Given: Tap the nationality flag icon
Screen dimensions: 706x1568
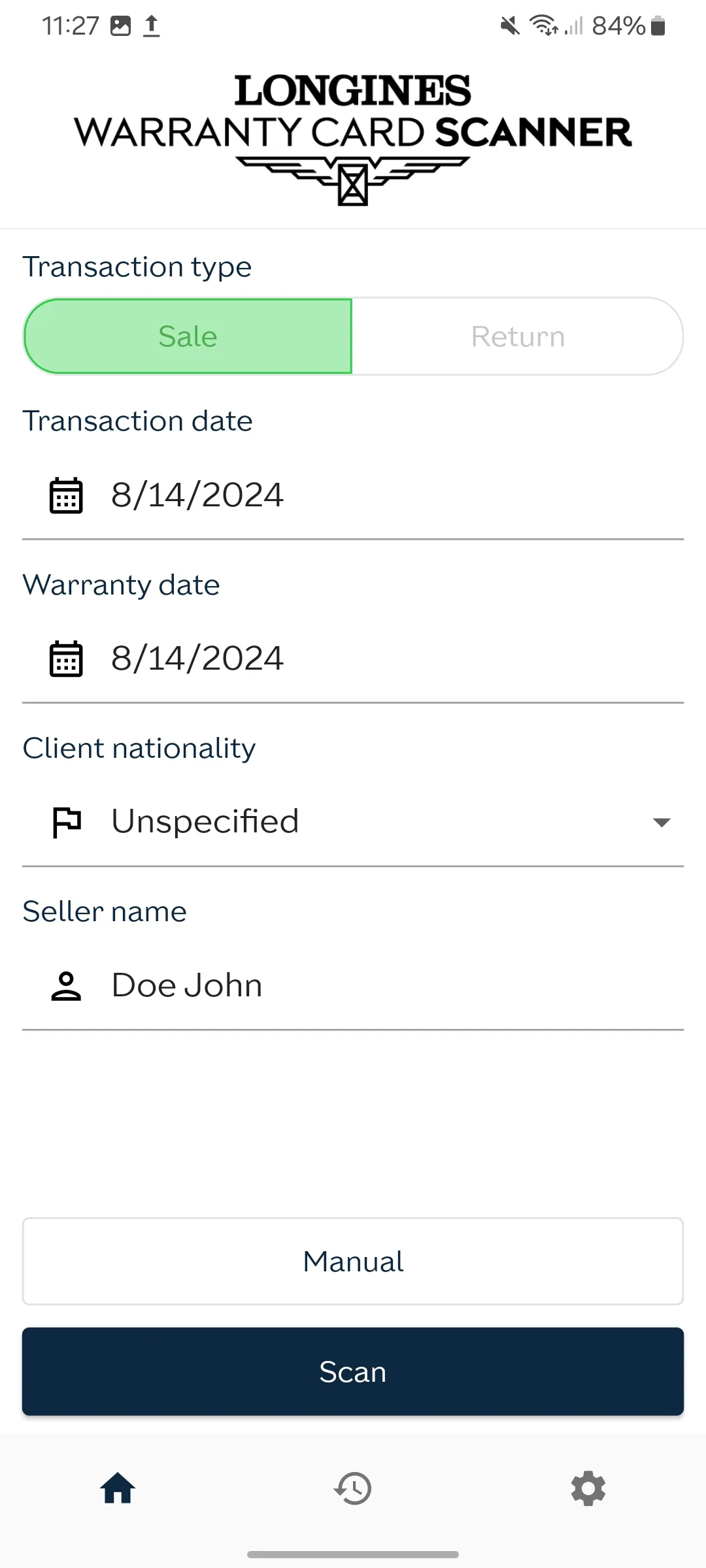Looking at the screenshot, I should 67,822.
